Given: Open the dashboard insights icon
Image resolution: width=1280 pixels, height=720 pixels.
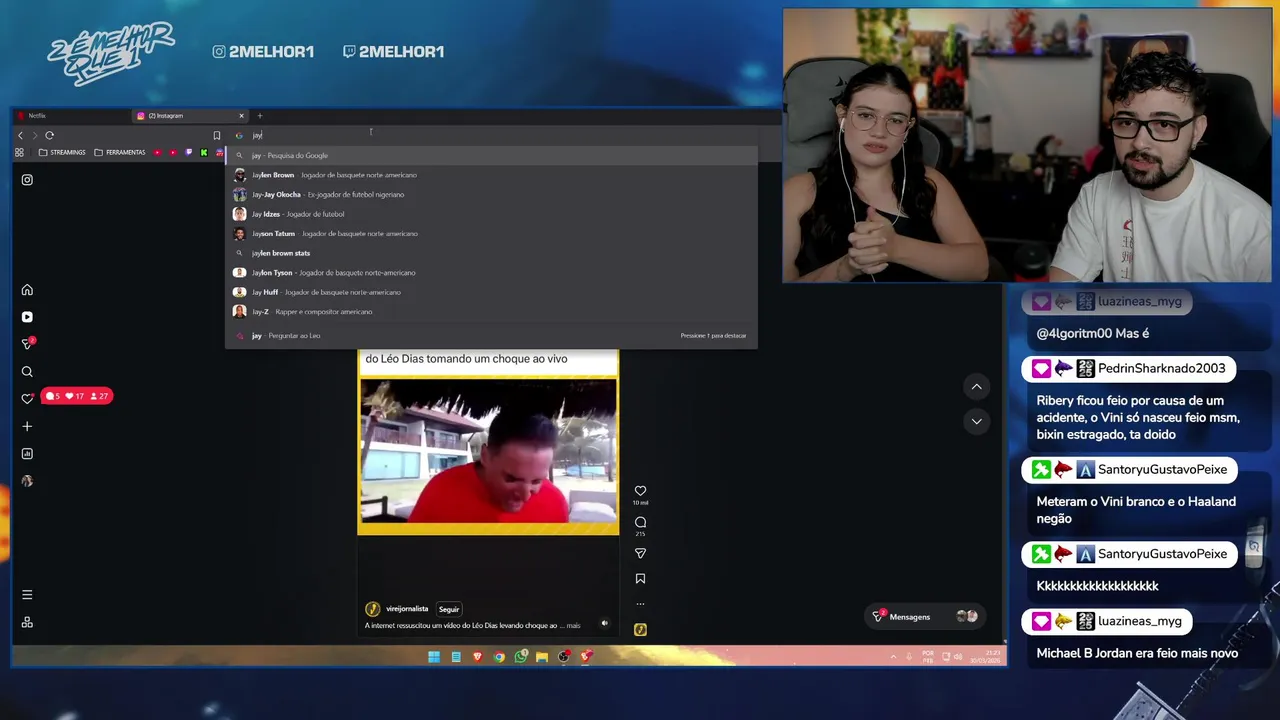Looking at the screenshot, I should pyautogui.click(x=27, y=454).
